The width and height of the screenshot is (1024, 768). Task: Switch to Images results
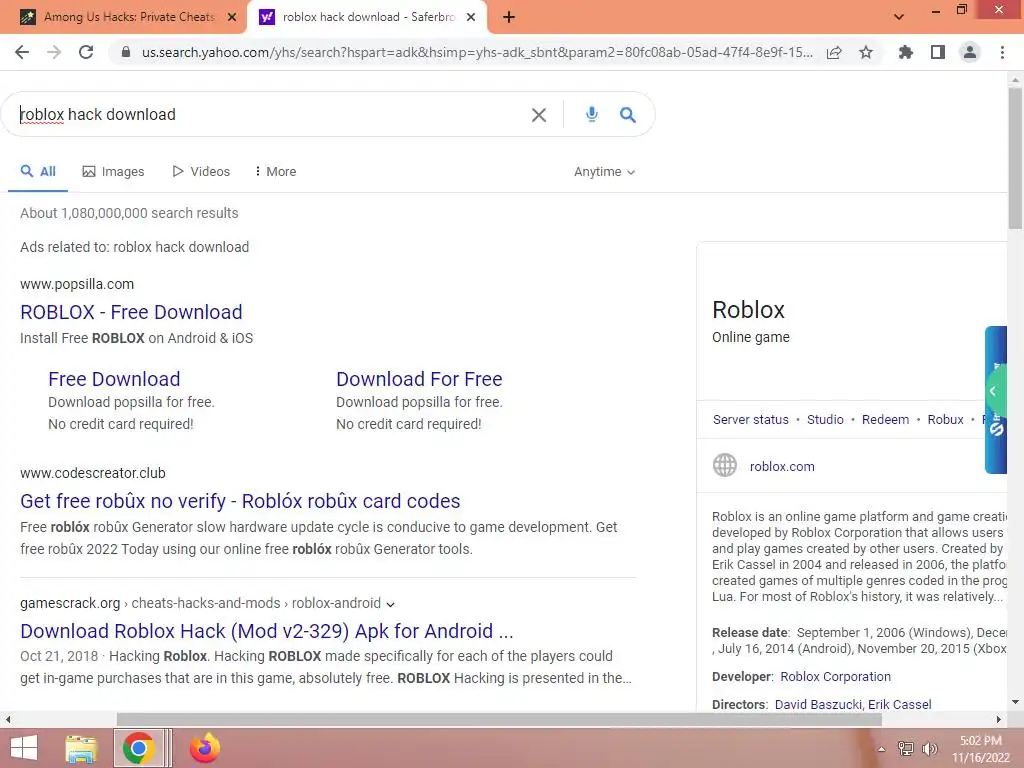click(x=113, y=171)
